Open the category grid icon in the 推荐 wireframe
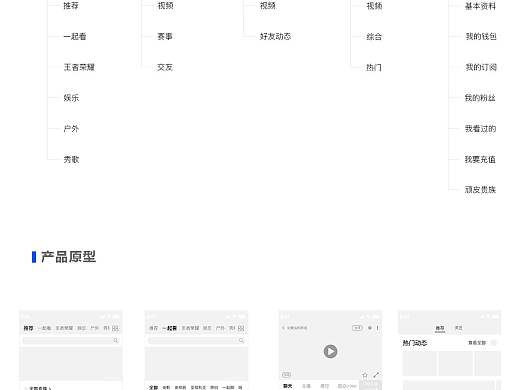 pos(115,328)
